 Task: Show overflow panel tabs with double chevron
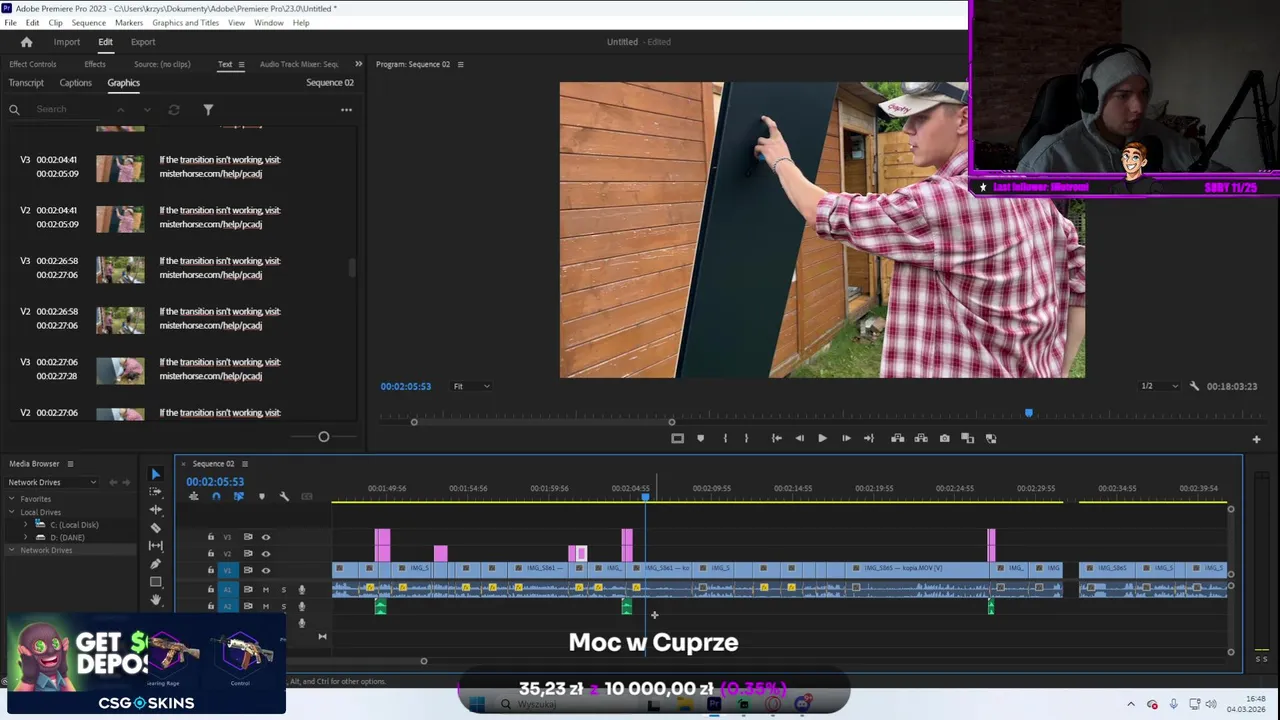[x=358, y=64]
